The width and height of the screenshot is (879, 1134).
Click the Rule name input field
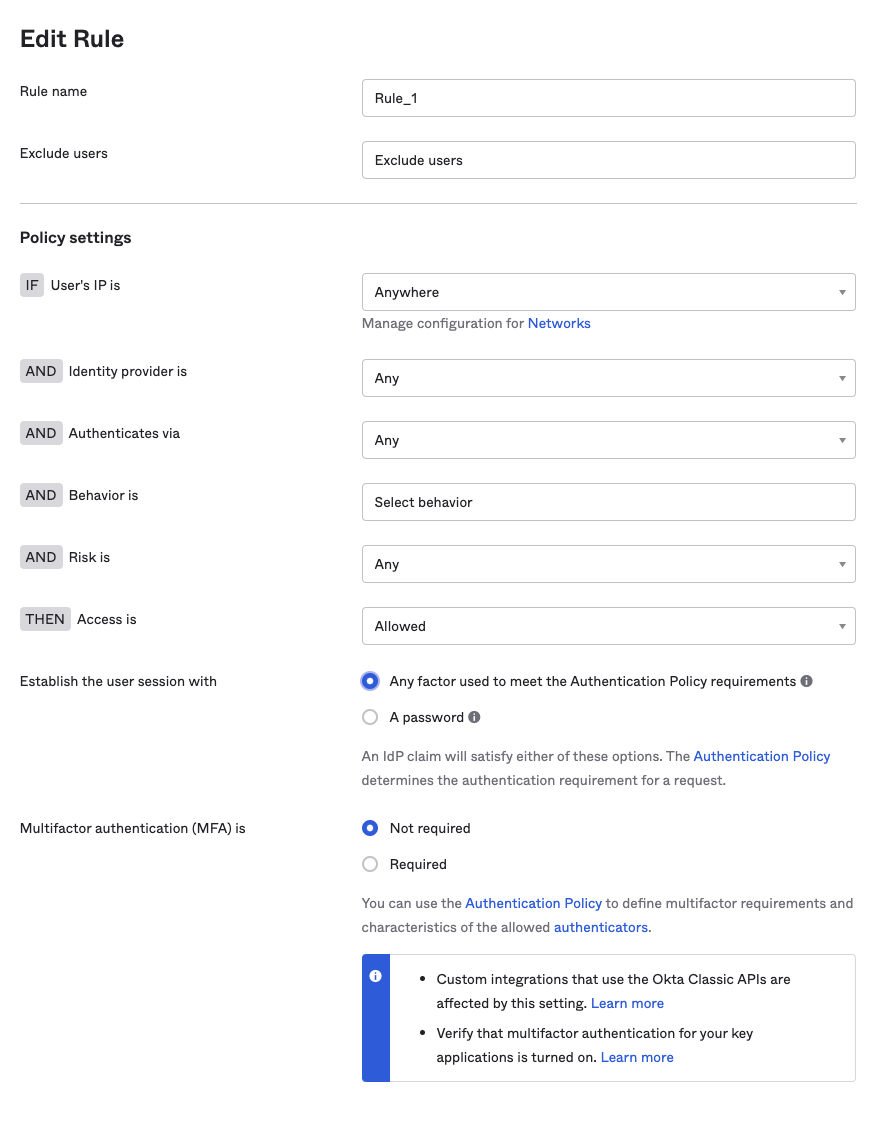[608, 98]
